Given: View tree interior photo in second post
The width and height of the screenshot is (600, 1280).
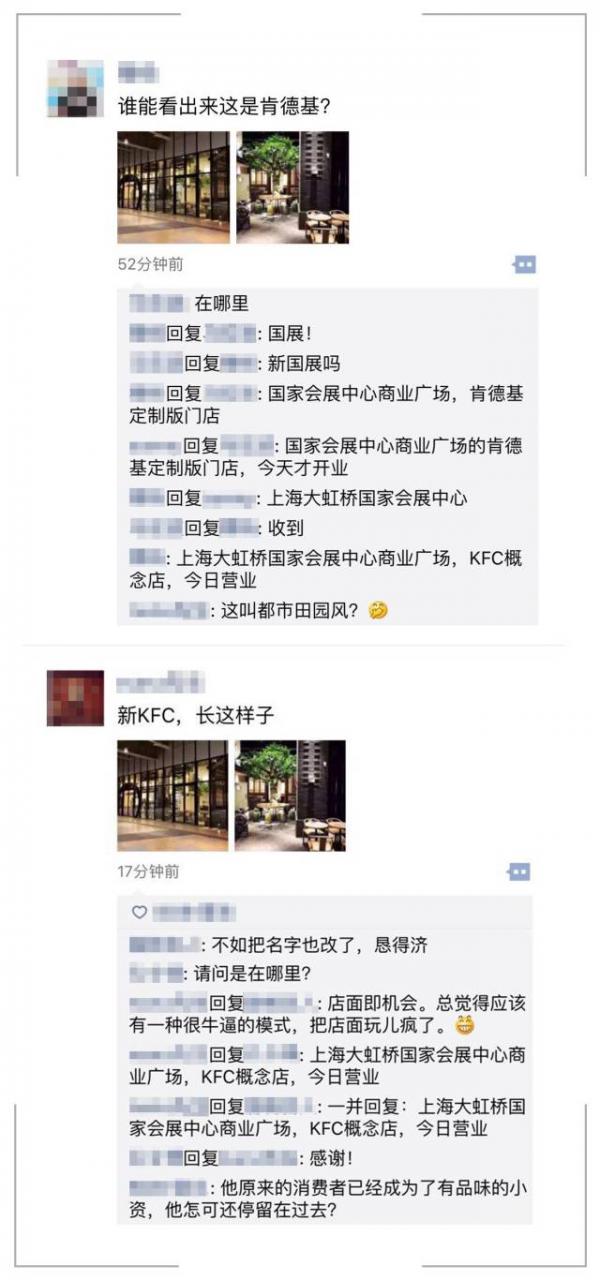Looking at the screenshot, I should coord(290,795).
